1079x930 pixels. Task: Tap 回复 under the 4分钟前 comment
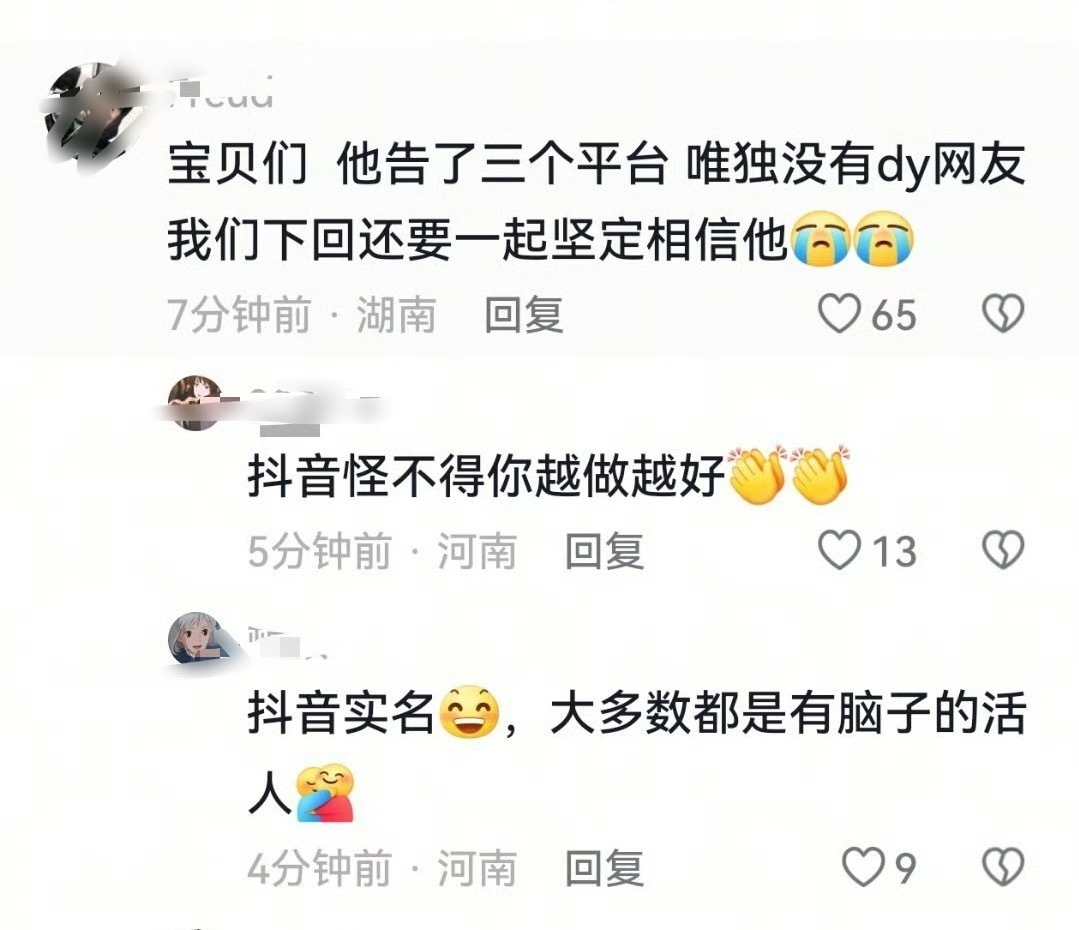coord(604,868)
